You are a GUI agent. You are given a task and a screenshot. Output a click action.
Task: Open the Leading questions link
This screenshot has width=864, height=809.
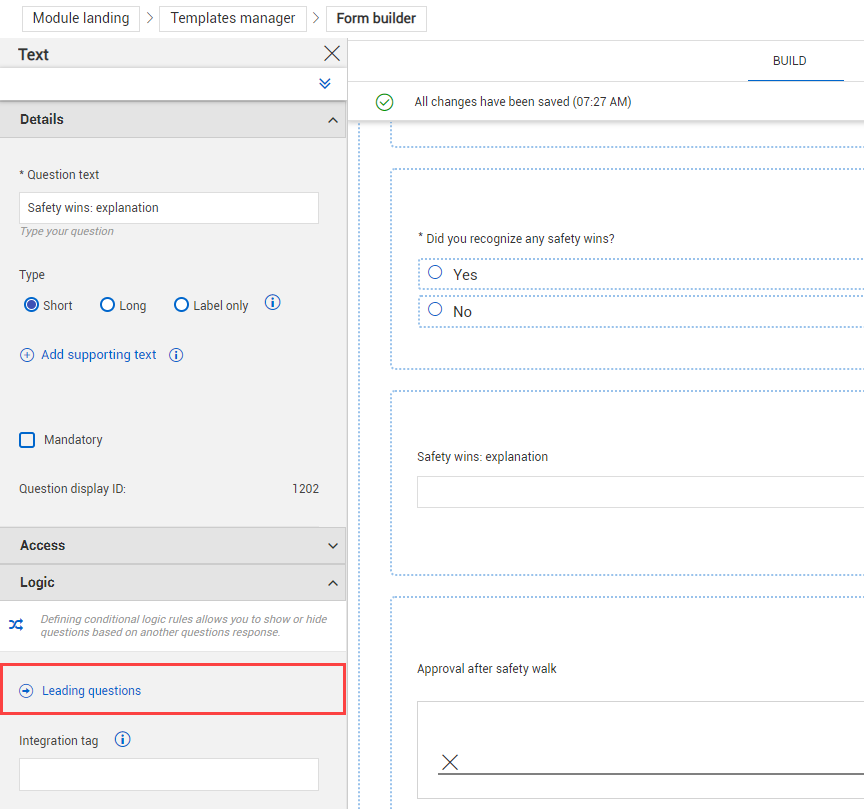(x=91, y=691)
